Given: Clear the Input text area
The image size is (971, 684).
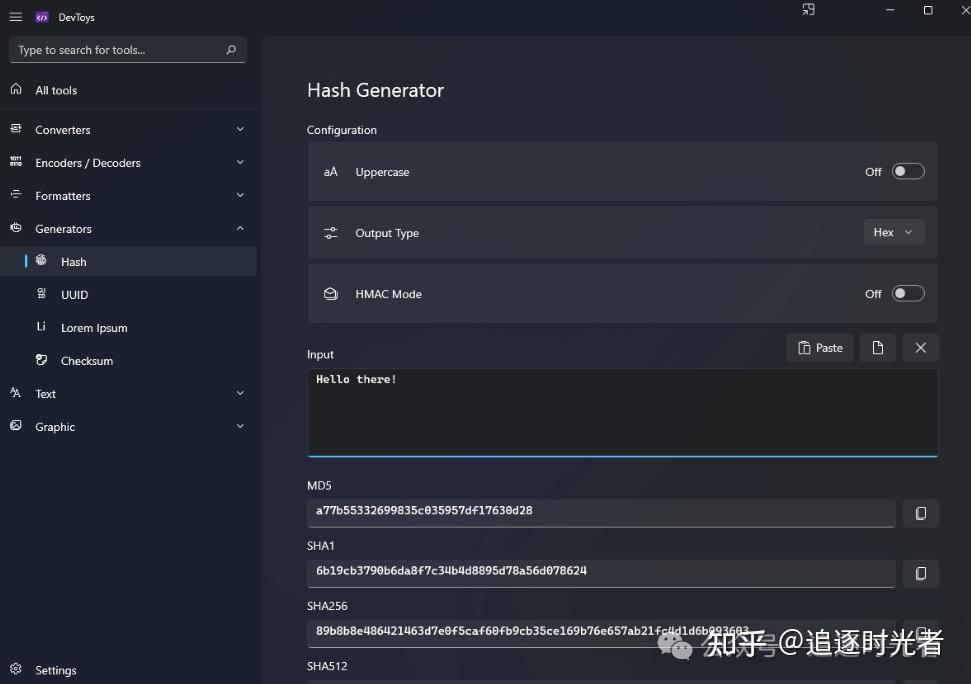Looking at the screenshot, I should pos(920,347).
